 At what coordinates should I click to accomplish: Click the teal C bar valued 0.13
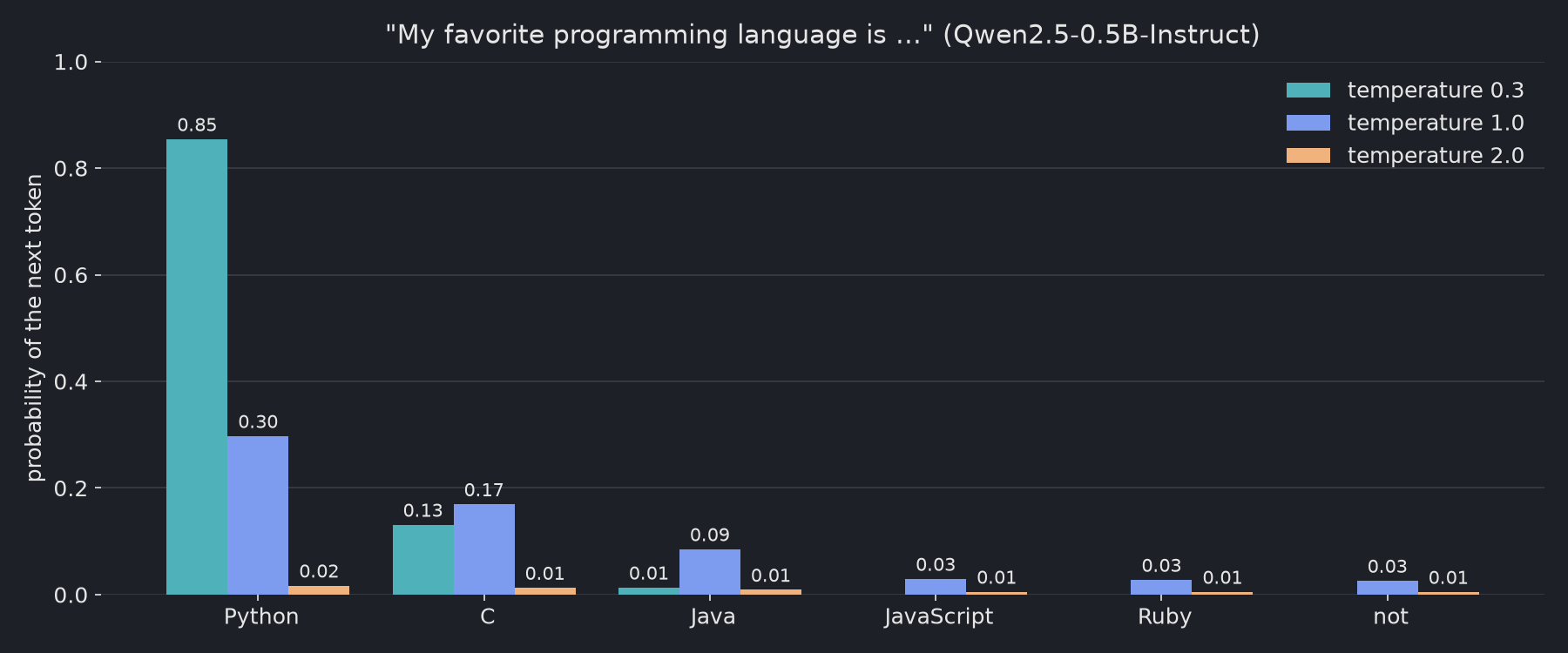[x=423, y=560]
